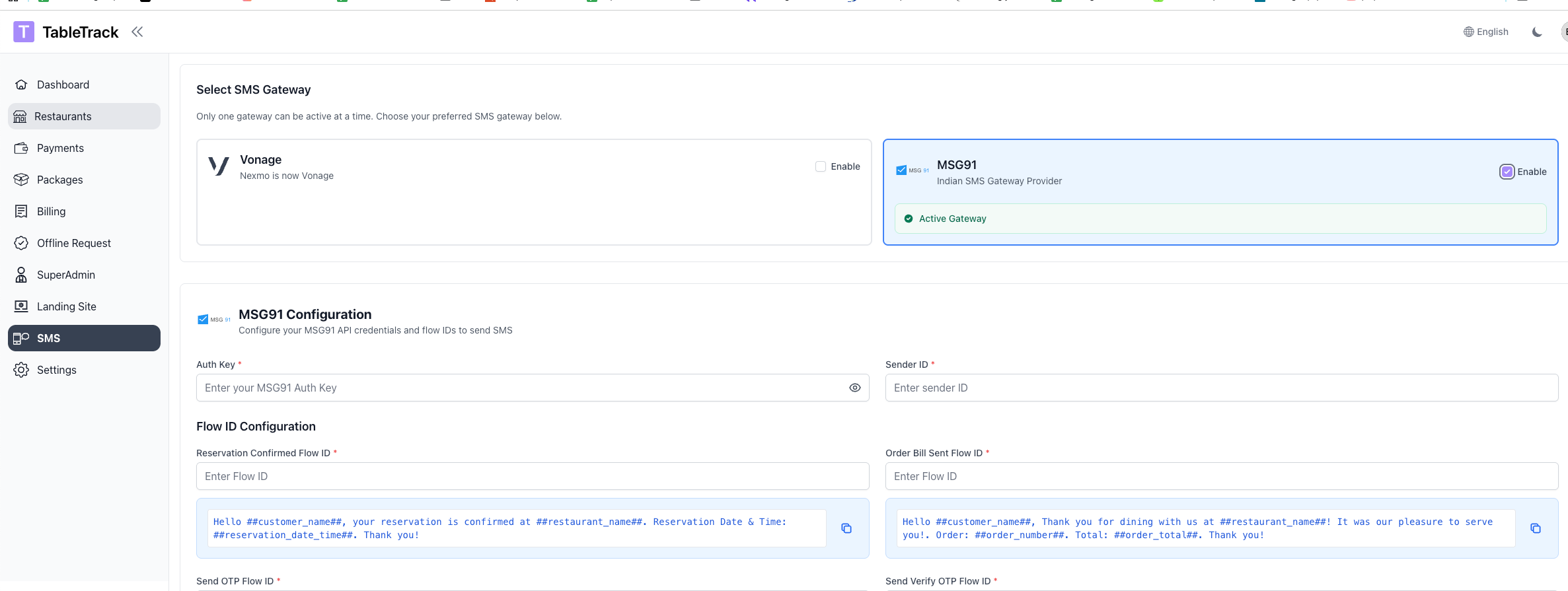Click the Settings gear icon
The width and height of the screenshot is (1568, 591).
(21, 370)
